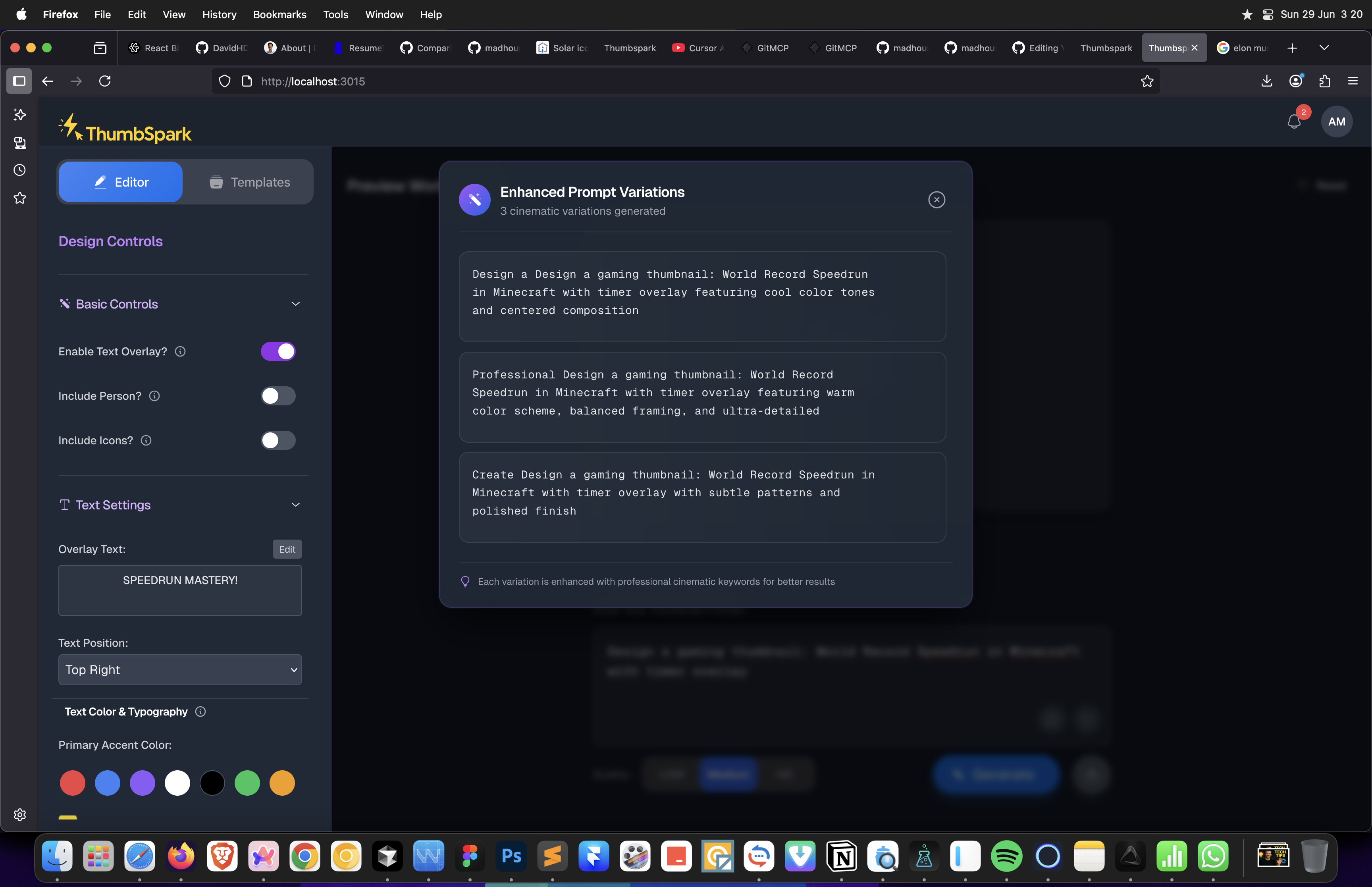The width and height of the screenshot is (1372, 887).
Task: Pick the purple accent color swatch
Action: pyautogui.click(x=142, y=783)
